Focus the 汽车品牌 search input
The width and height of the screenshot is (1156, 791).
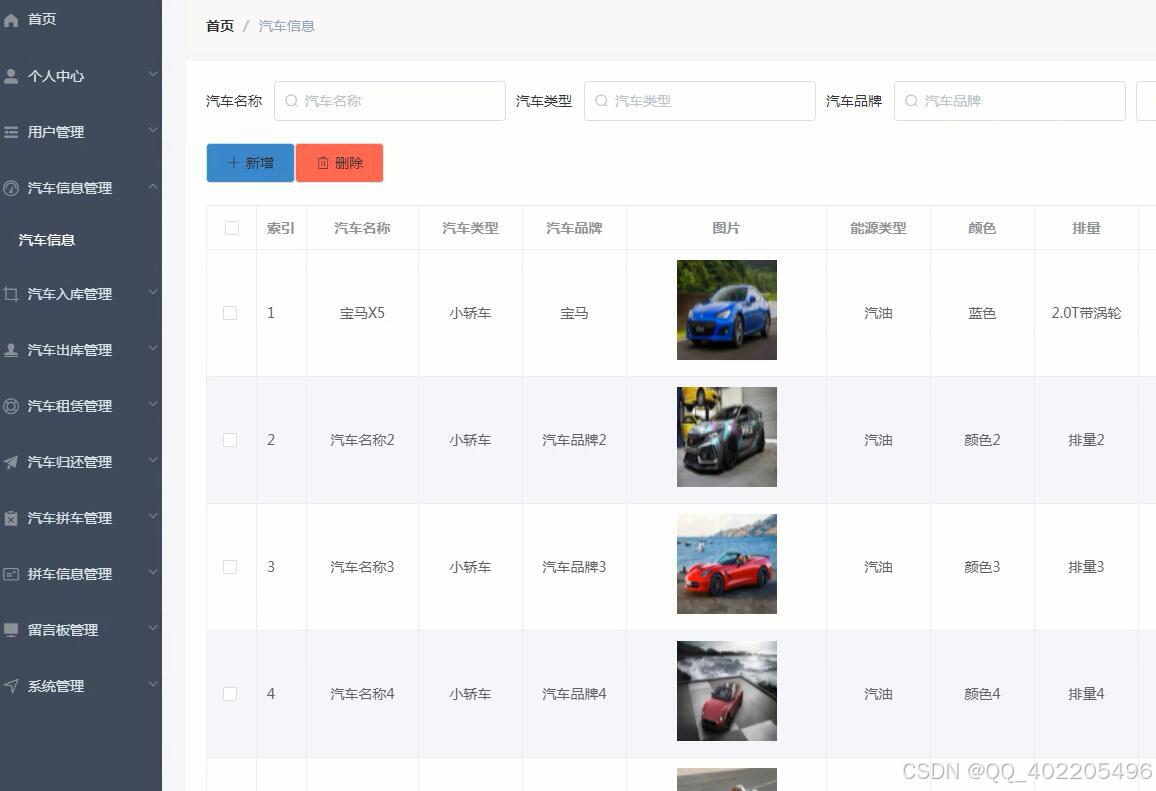[x=1010, y=101]
